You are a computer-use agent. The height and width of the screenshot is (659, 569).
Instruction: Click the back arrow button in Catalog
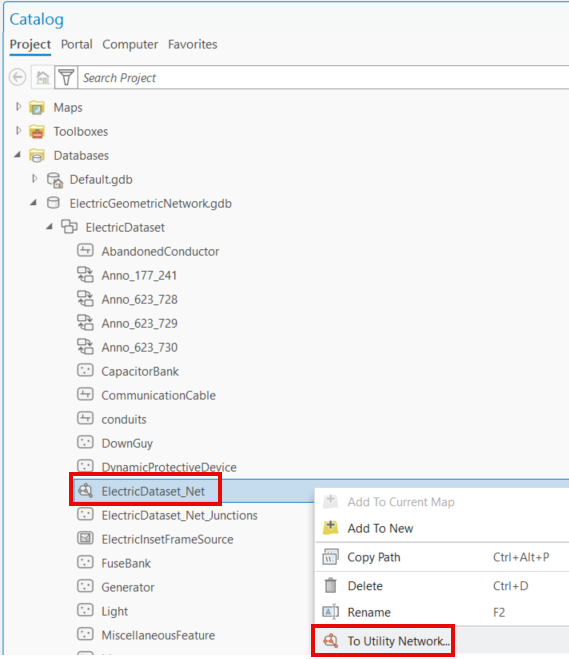(x=18, y=77)
